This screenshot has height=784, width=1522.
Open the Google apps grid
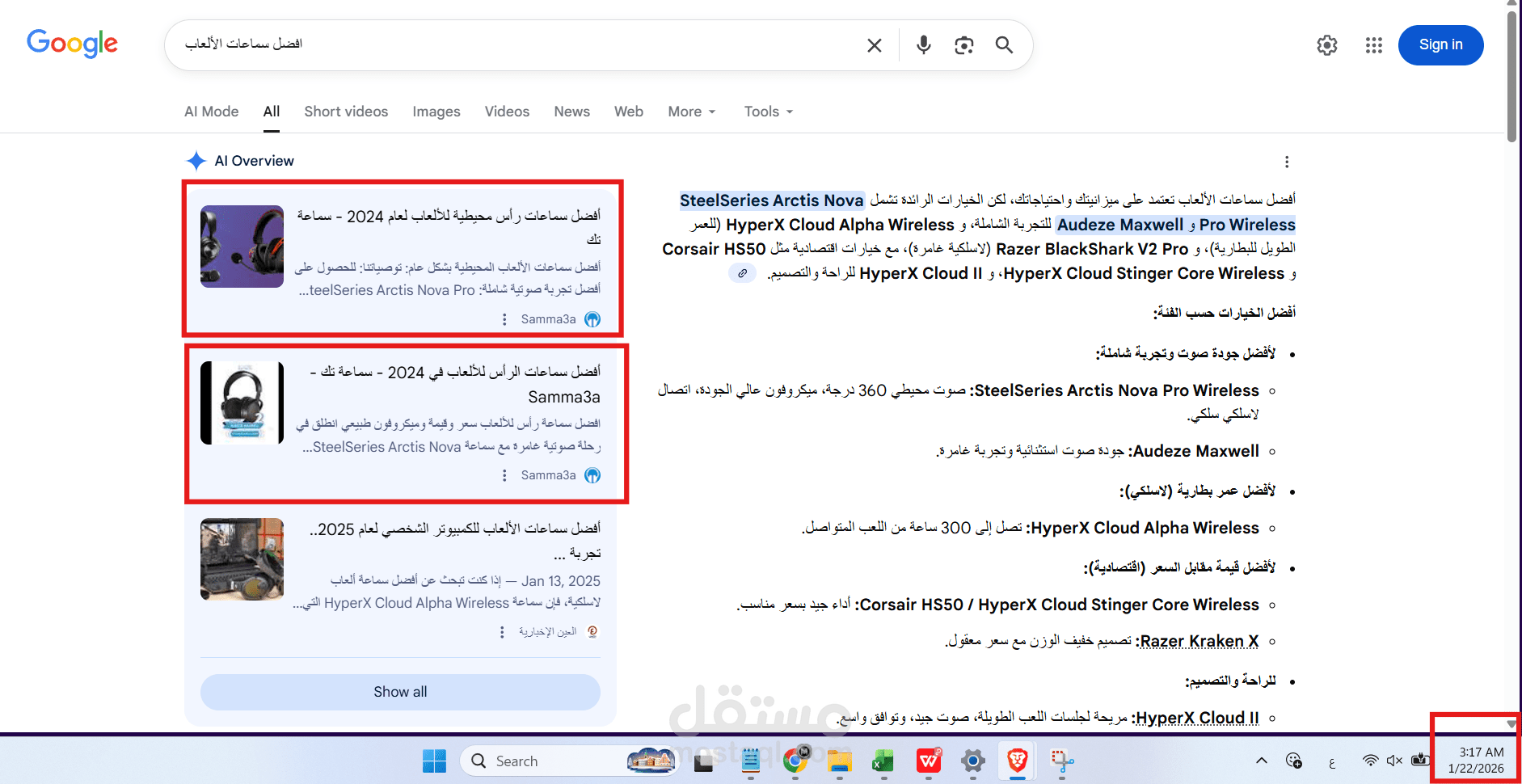1374,45
